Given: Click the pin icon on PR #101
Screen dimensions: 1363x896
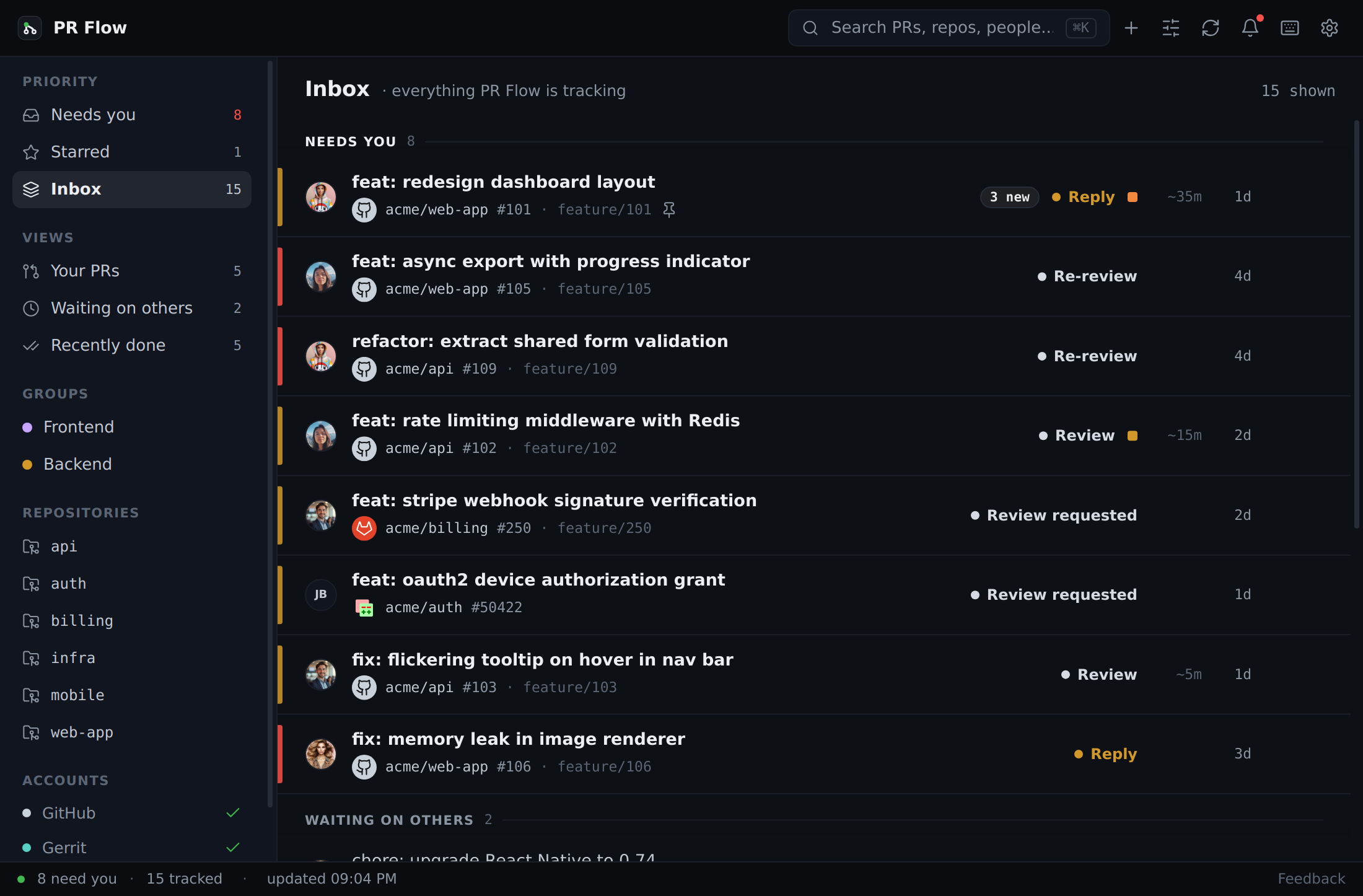Looking at the screenshot, I should 669,209.
